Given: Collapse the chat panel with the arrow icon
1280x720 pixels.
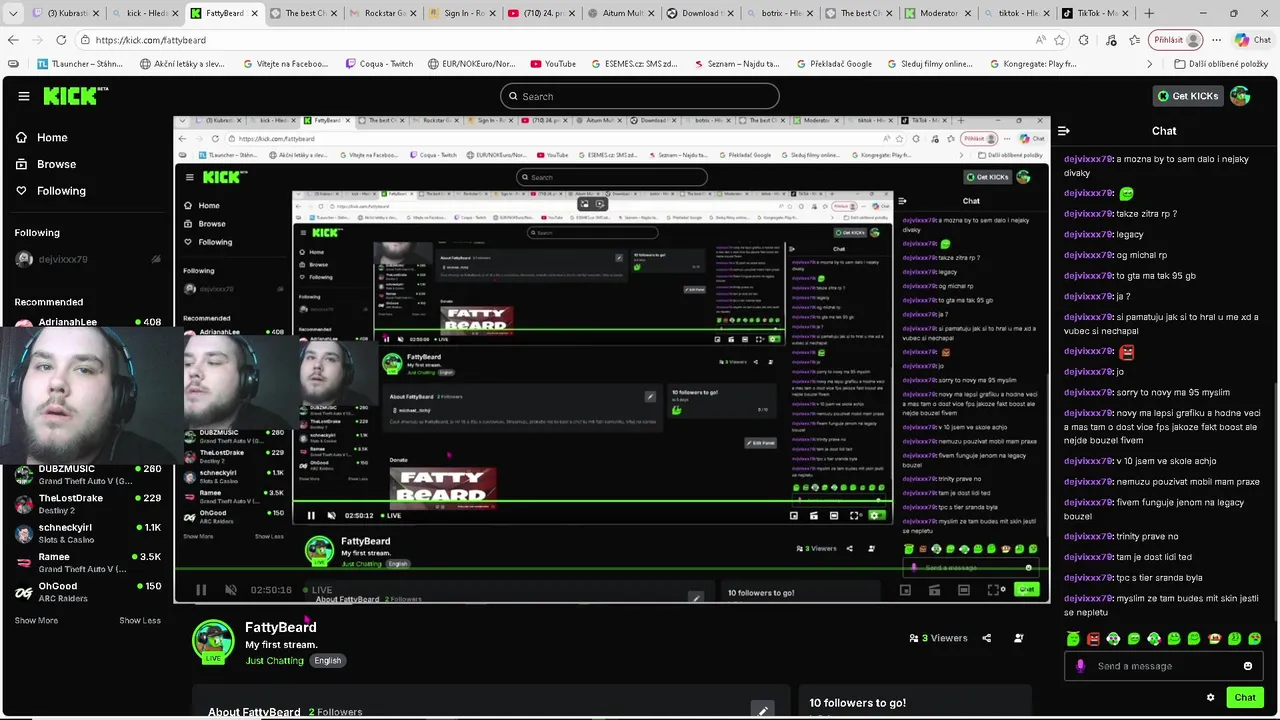Looking at the screenshot, I should coord(1064,131).
